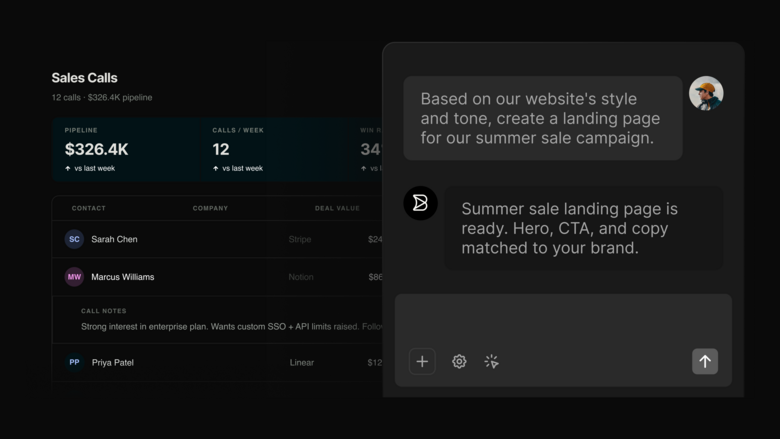Viewport: 780px width, 439px height.
Task: Click the MW avatar for Marcus Williams
Action: [74, 277]
